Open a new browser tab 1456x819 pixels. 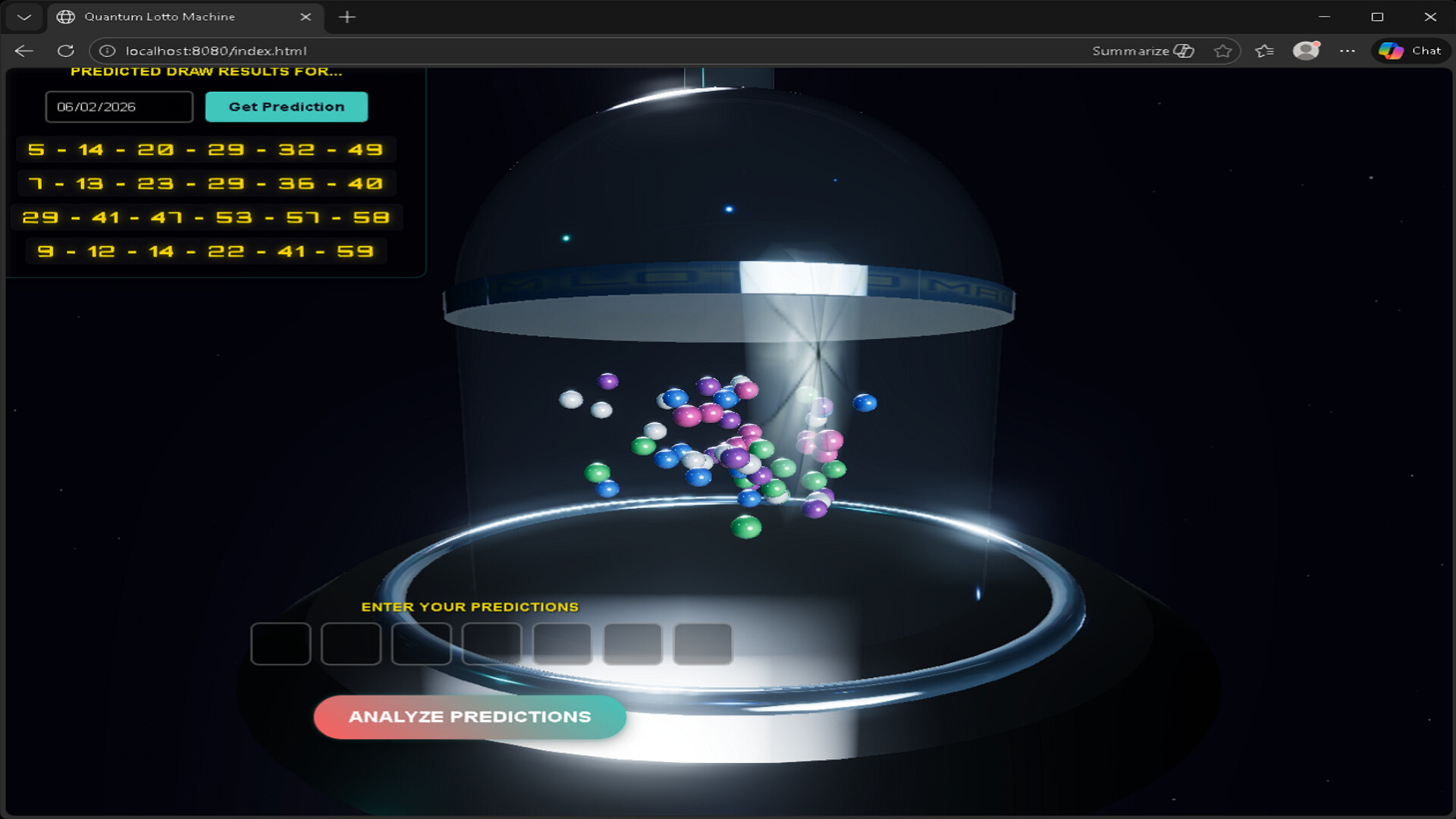click(347, 16)
